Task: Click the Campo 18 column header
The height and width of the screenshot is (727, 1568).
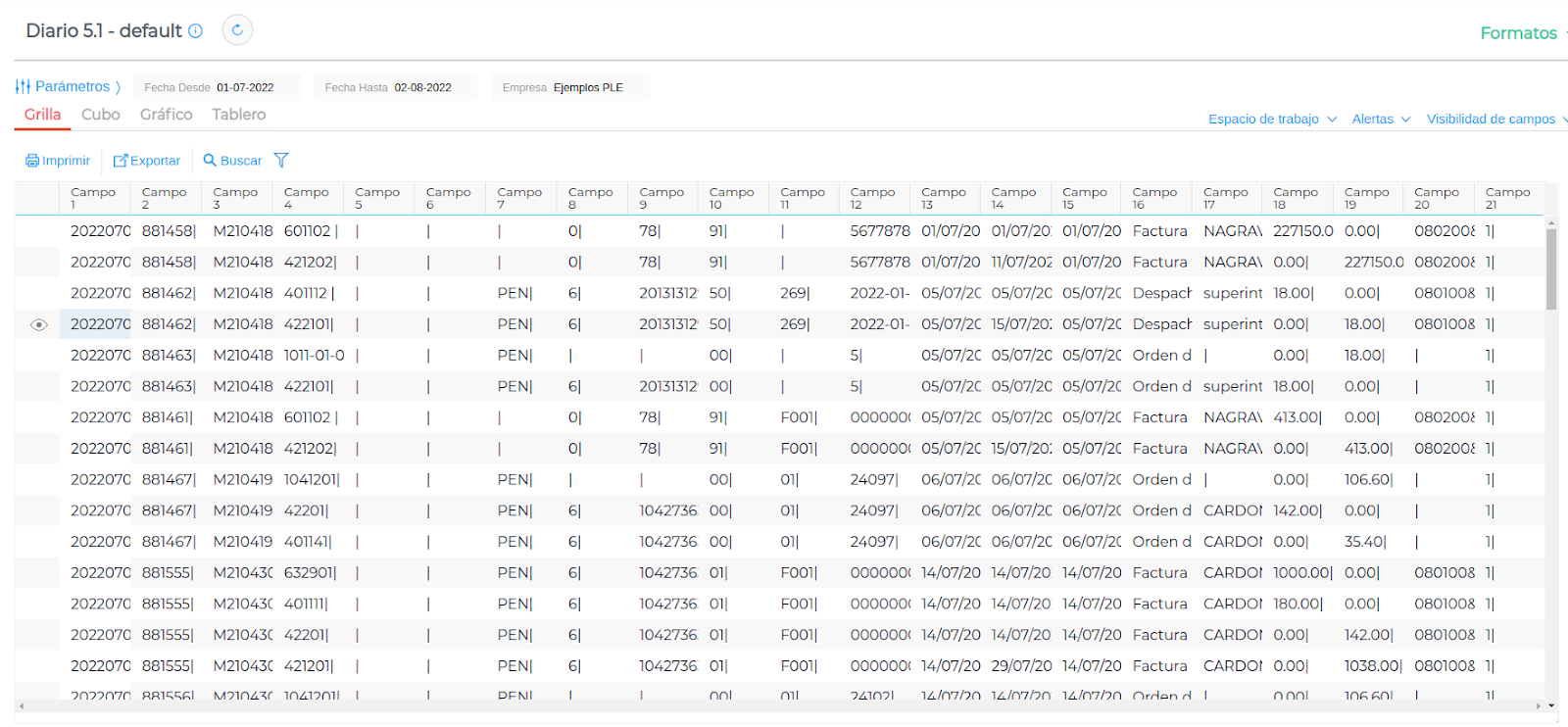Action: 1296,198
